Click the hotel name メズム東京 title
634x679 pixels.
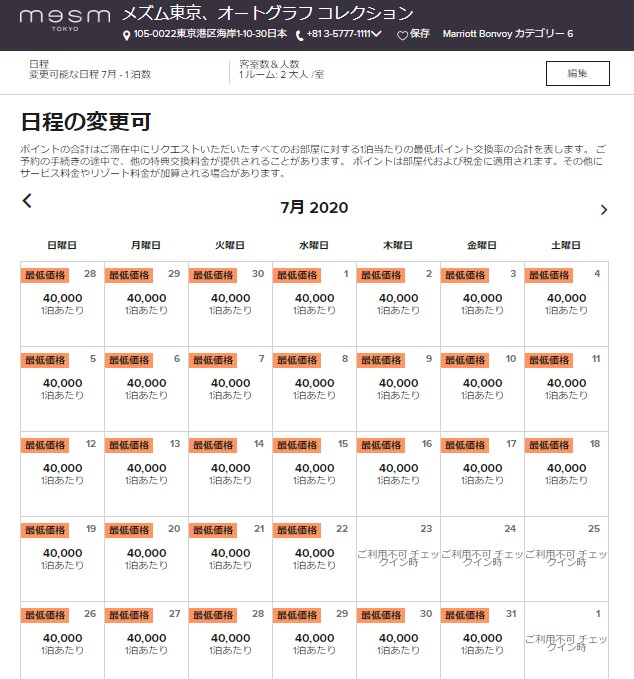pos(268,13)
